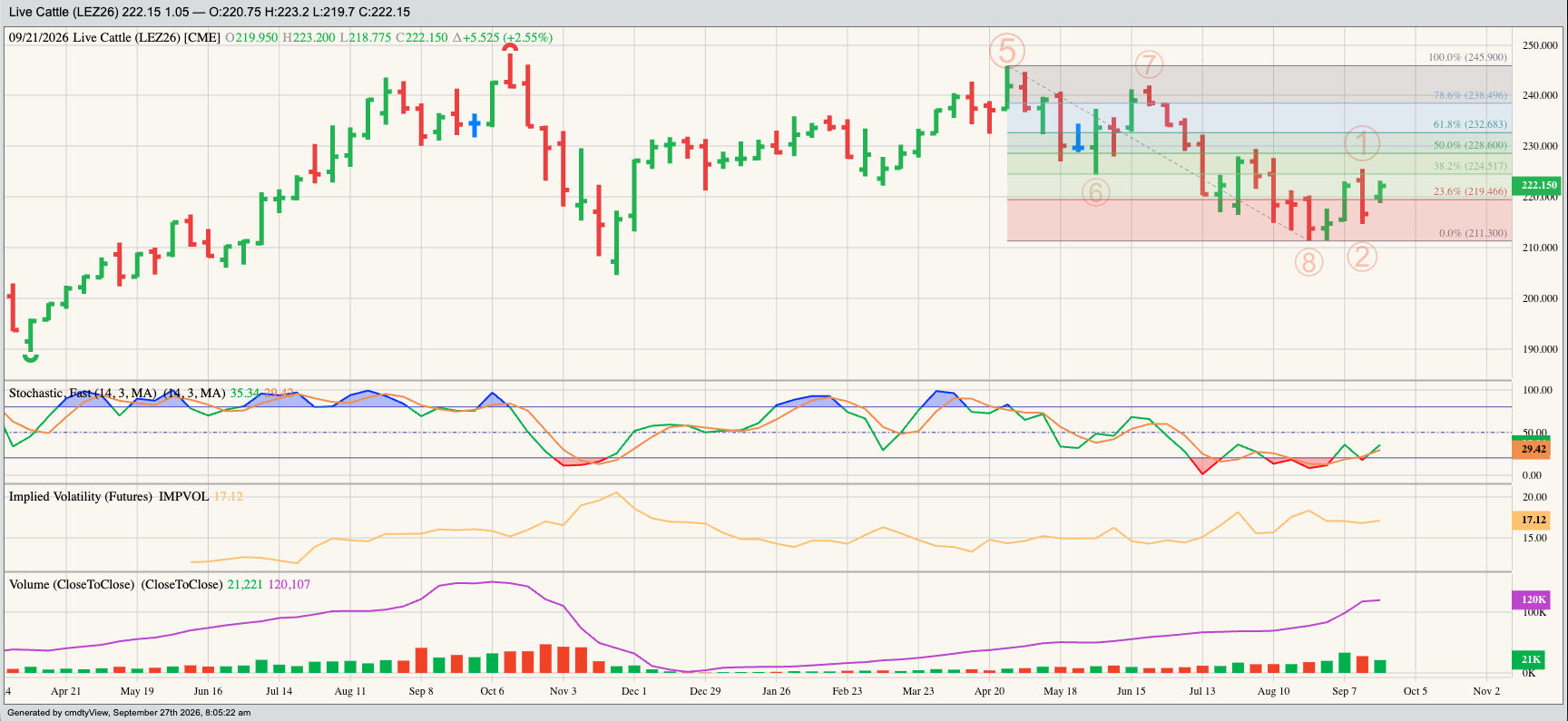Click the Stochastic Fast indicator title
Screen dimensions: 1568x721
(117, 393)
